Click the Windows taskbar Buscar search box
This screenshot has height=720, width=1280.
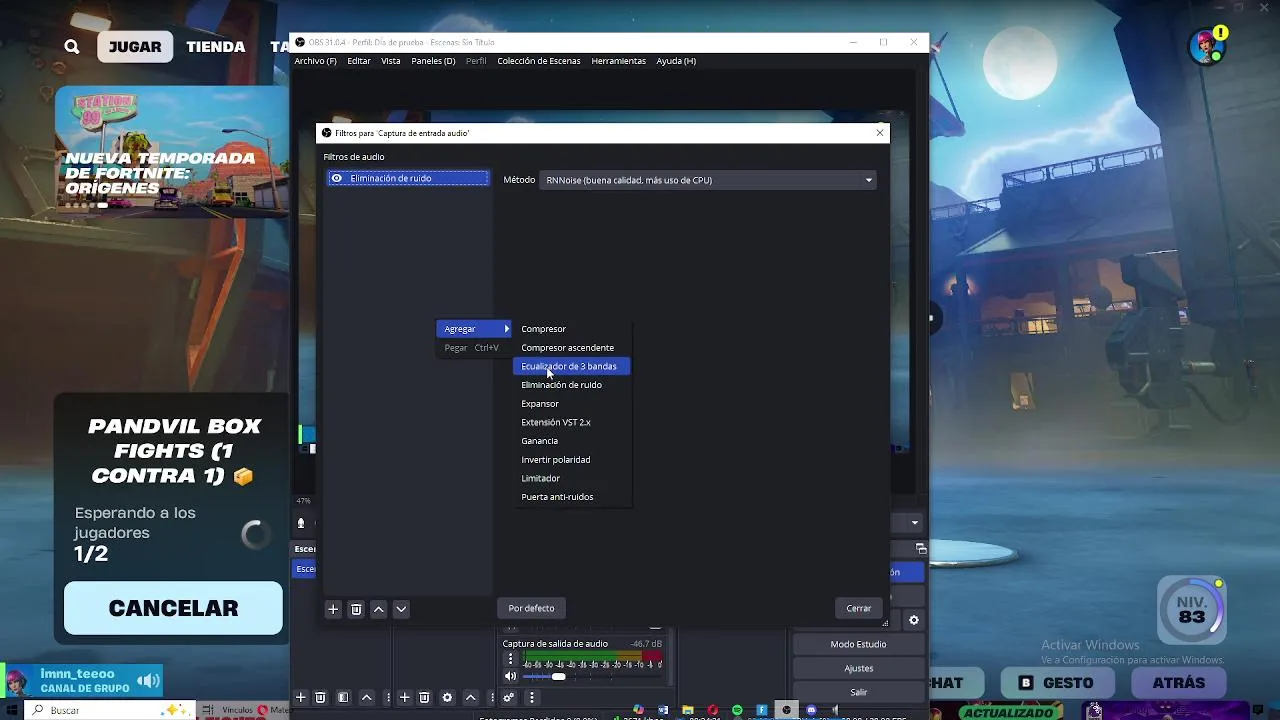tap(108, 710)
